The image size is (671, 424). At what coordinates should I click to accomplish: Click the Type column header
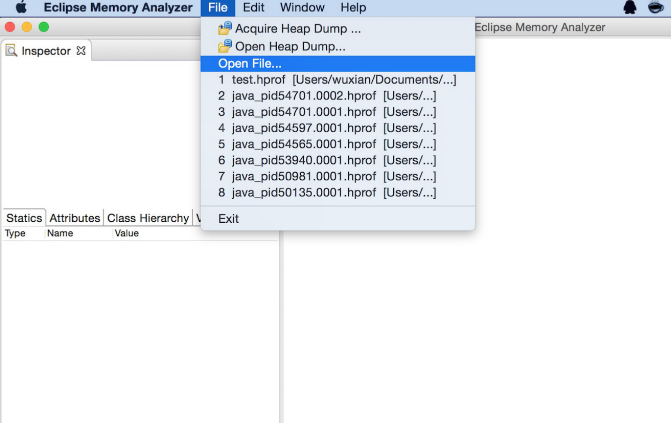pyautogui.click(x=23, y=233)
